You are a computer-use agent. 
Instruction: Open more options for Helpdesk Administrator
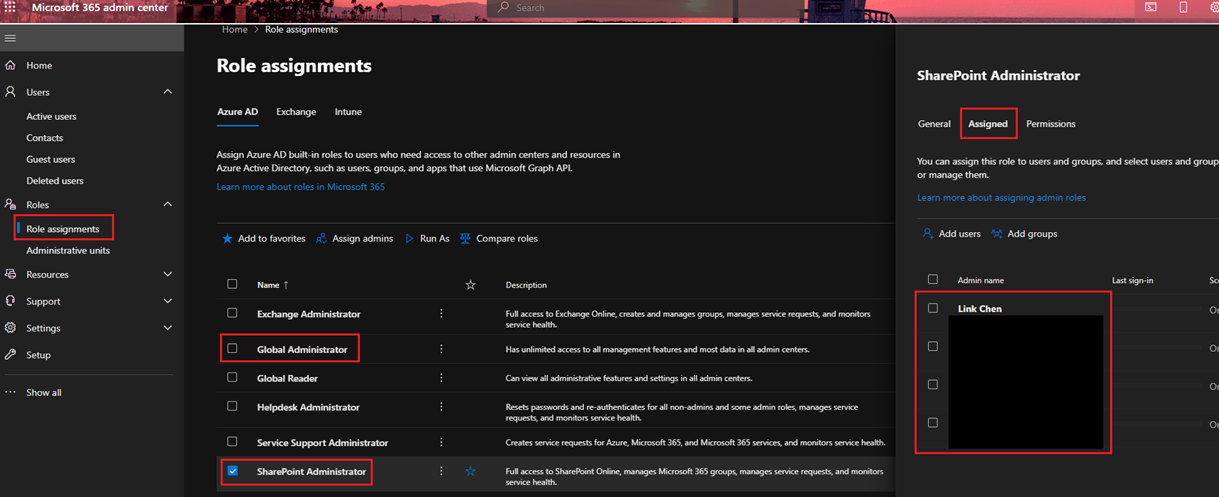(441, 407)
